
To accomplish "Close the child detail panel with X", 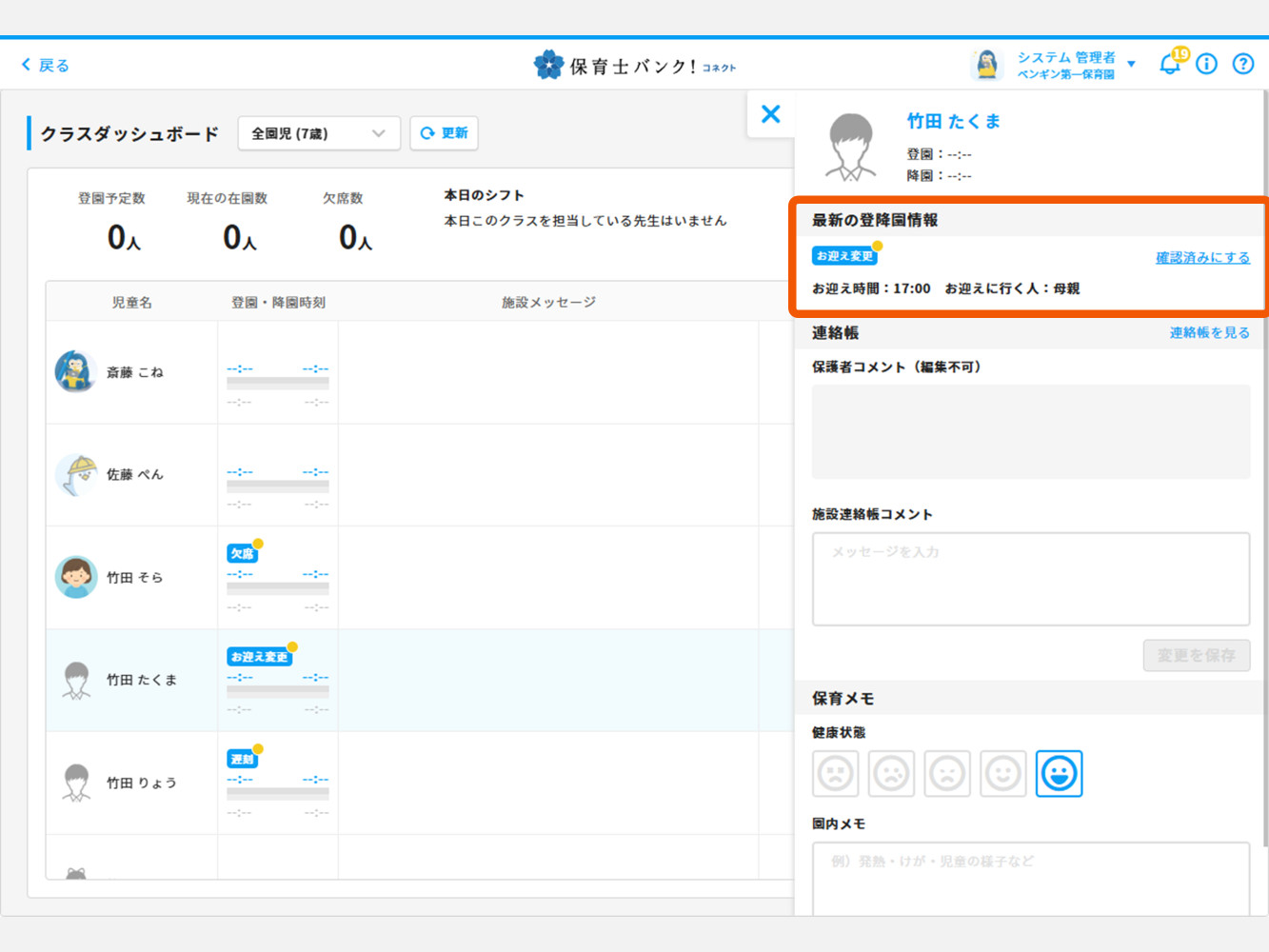I will point(771,114).
